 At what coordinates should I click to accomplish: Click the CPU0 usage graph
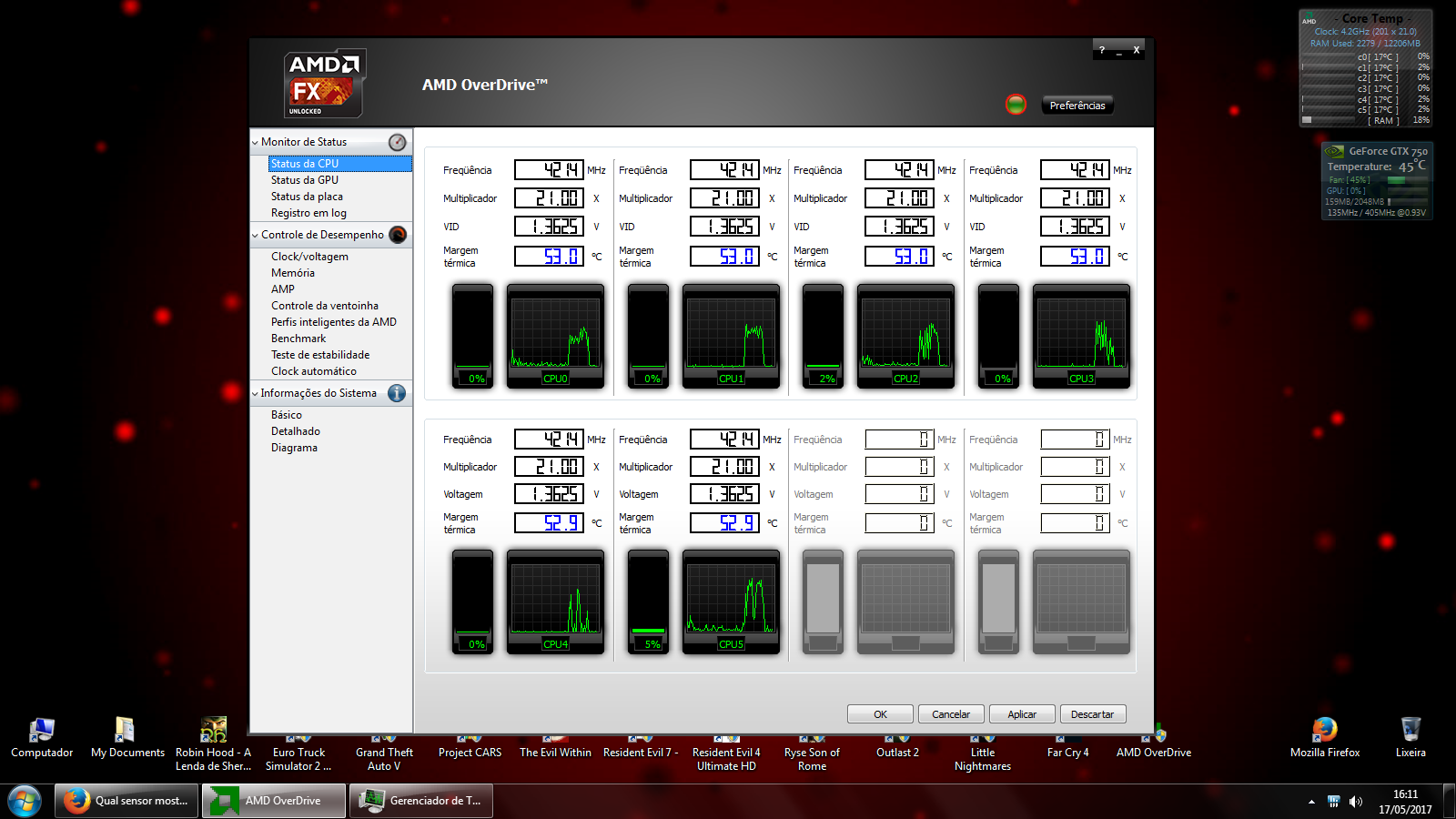[x=555, y=336]
